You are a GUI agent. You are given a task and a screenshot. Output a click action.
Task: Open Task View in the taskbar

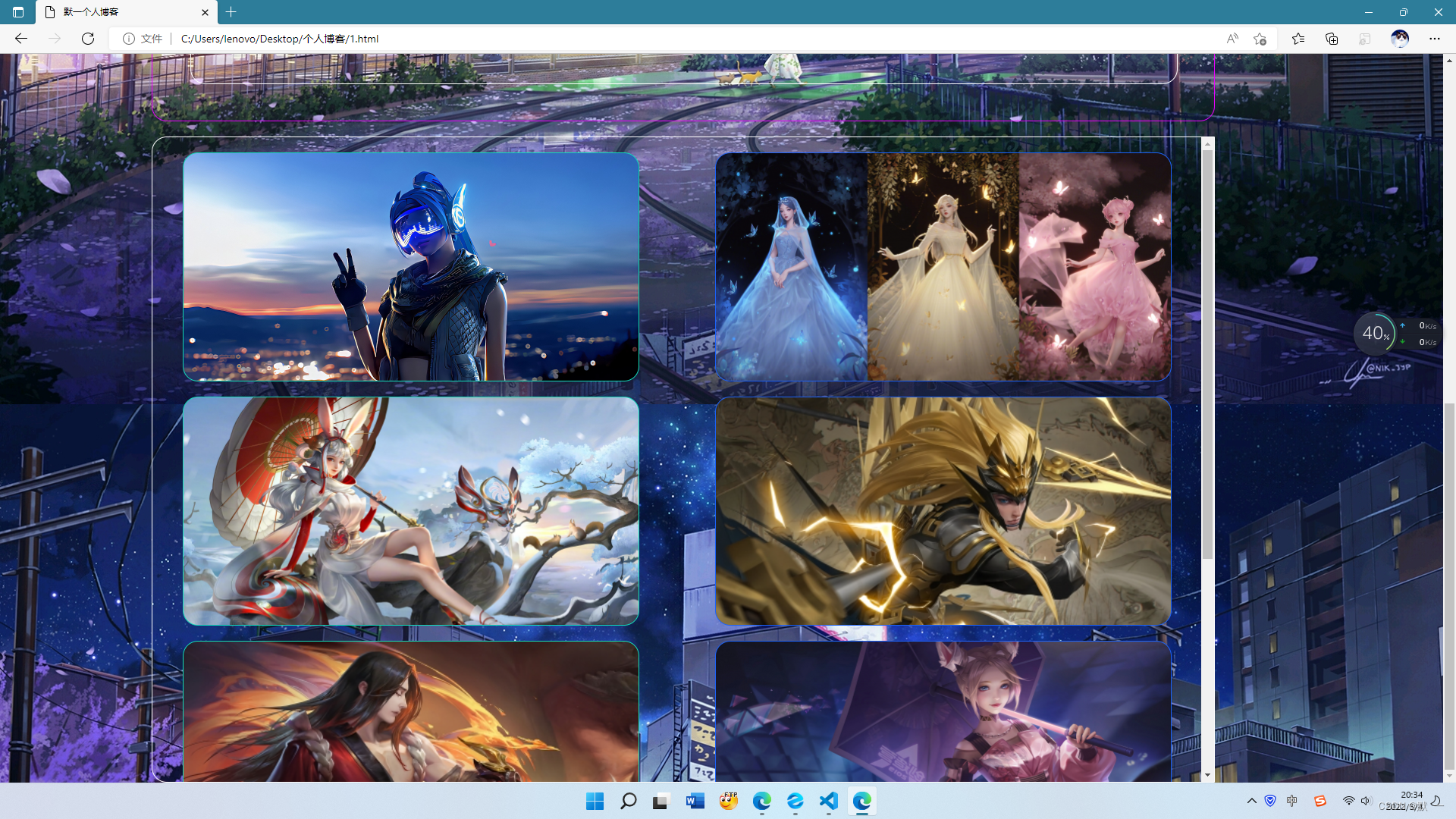coord(661,801)
